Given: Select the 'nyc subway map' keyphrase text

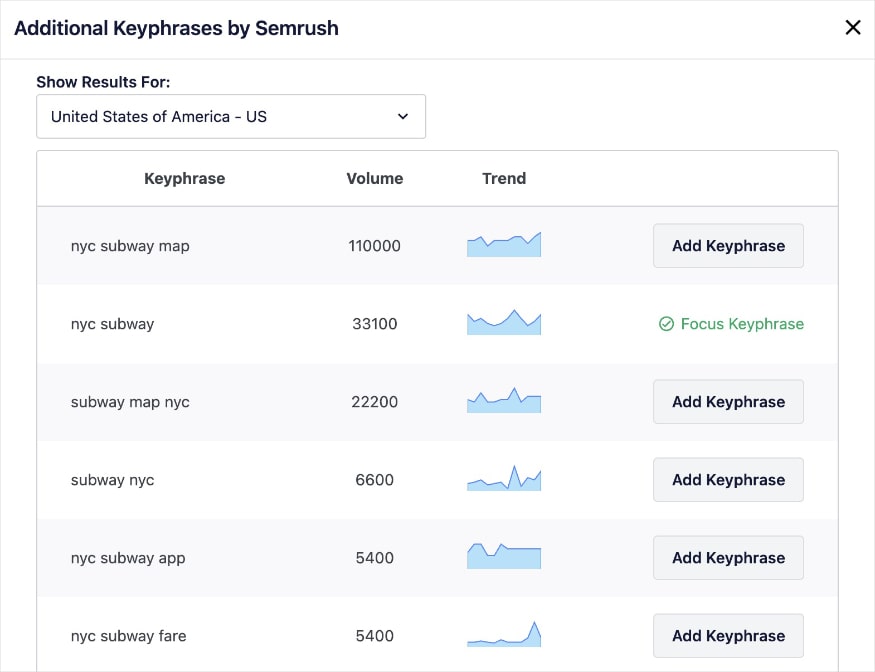Looking at the screenshot, I should [x=130, y=246].
